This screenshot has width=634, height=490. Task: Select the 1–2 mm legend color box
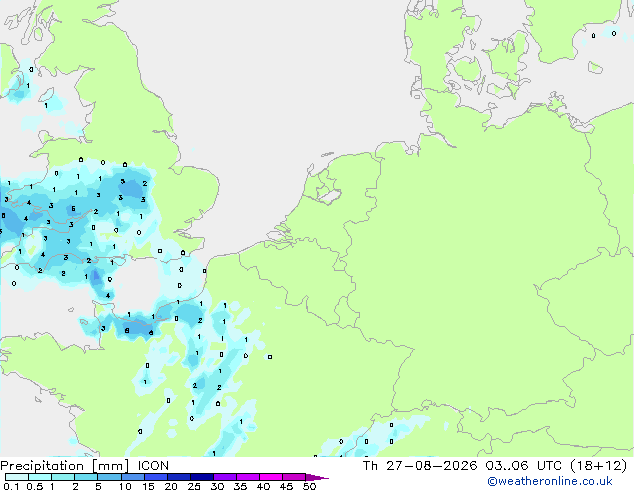tap(63, 477)
